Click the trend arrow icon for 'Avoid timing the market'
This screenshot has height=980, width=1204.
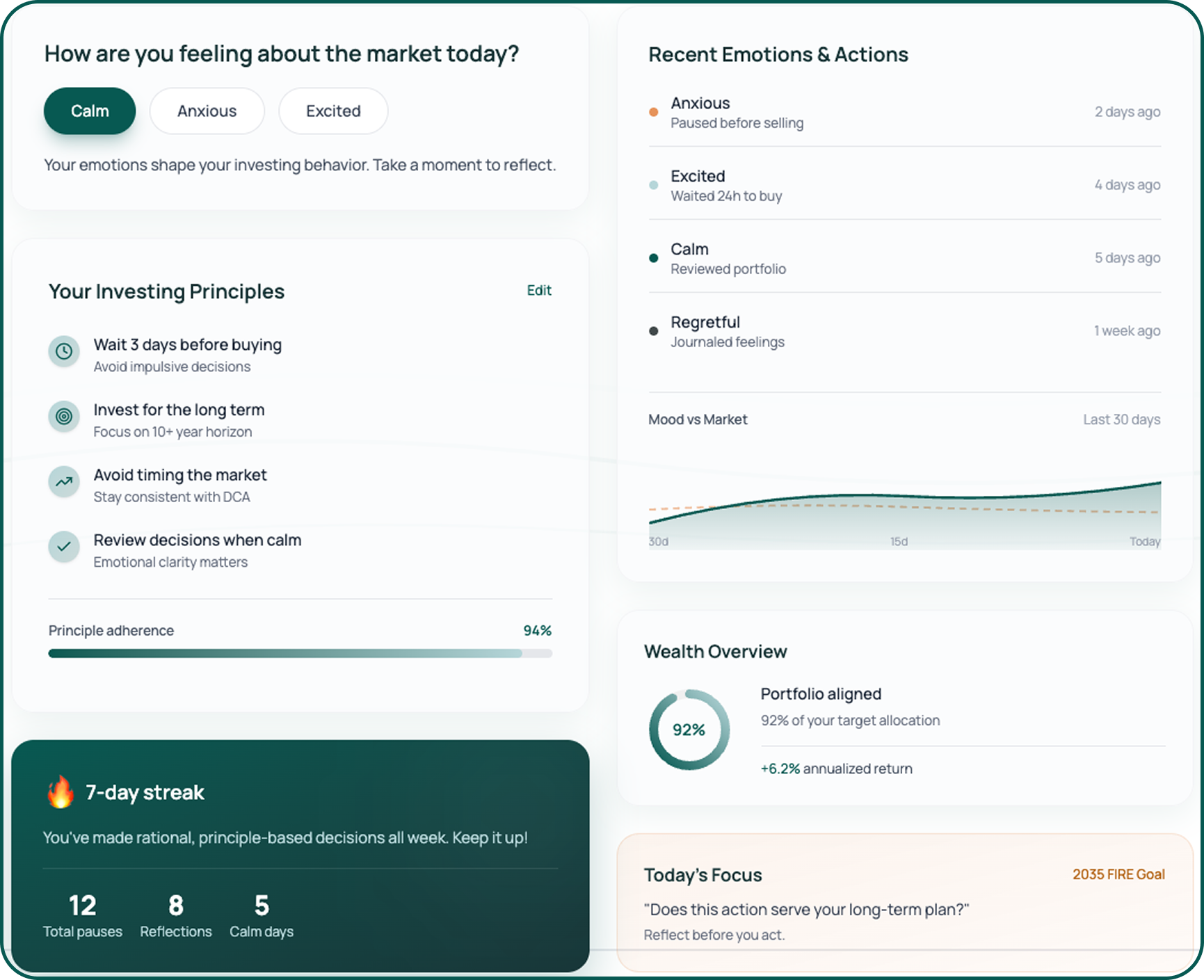pos(63,482)
